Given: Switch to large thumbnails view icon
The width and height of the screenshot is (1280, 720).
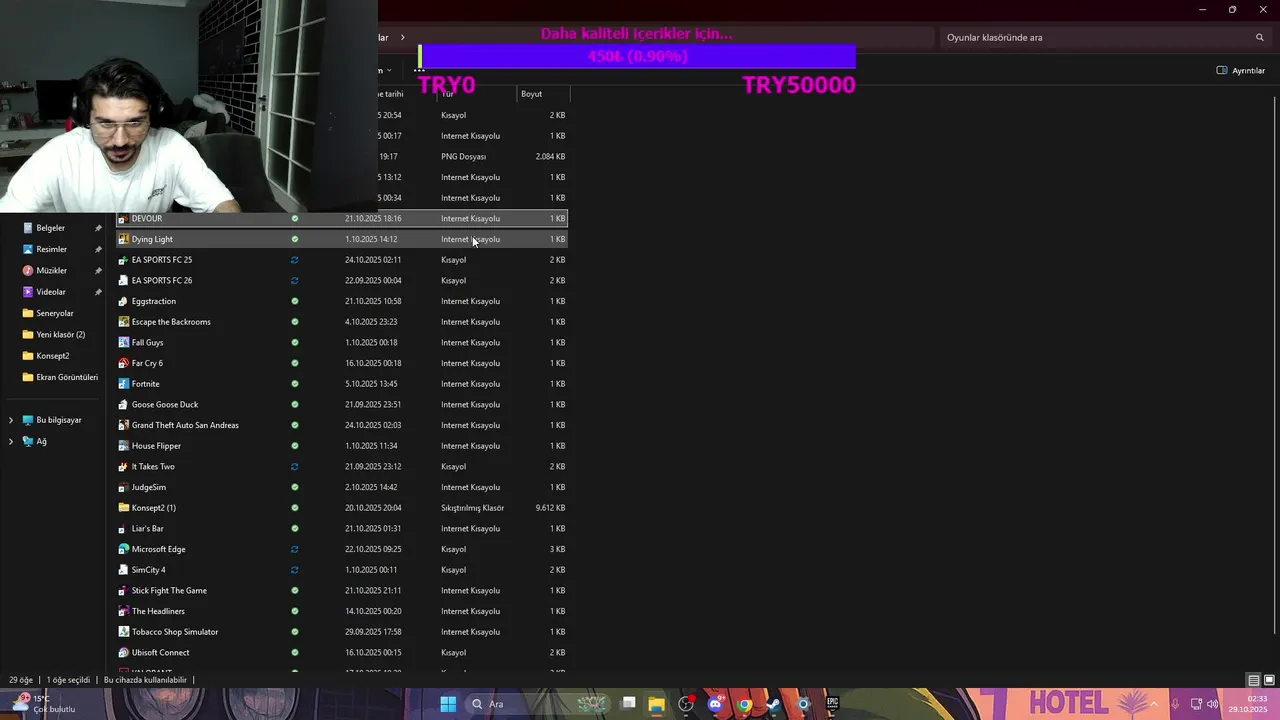Looking at the screenshot, I should (x=1268, y=680).
